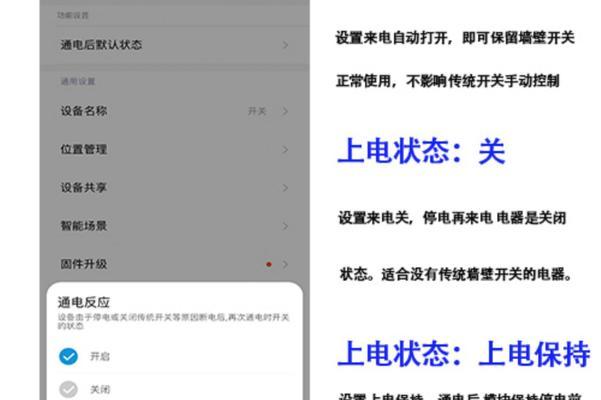The width and height of the screenshot is (601, 400).
Task: Click heading 上电状态：关
Action: [421, 151]
